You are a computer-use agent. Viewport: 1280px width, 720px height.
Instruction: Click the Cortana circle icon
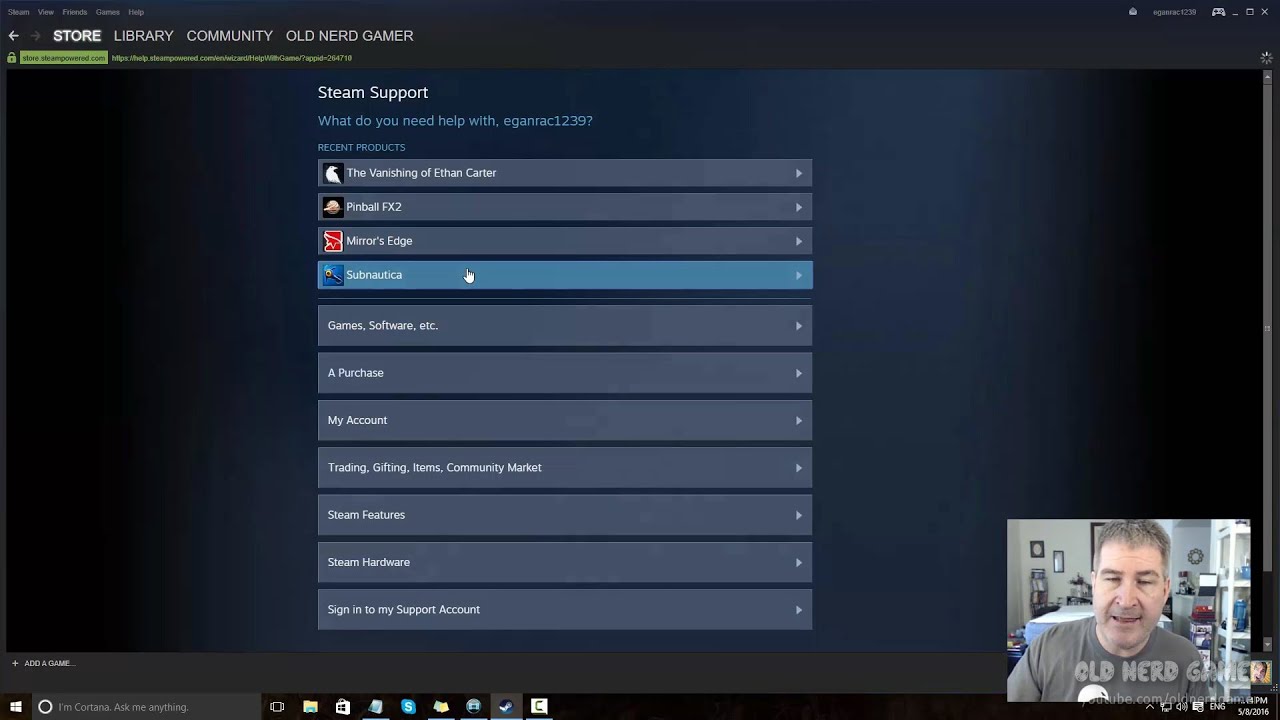pyautogui.click(x=45, y=707)
